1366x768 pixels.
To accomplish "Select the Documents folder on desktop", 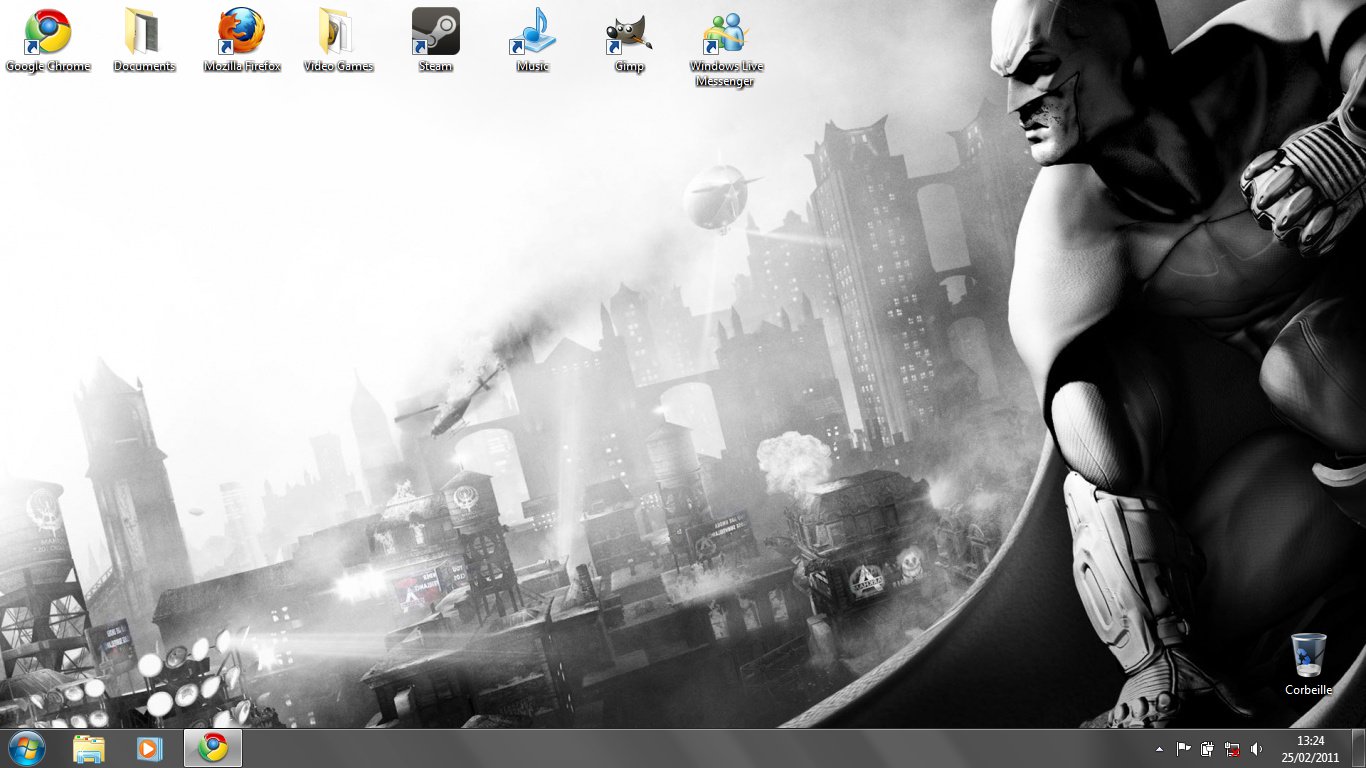I will coord(144,40).
